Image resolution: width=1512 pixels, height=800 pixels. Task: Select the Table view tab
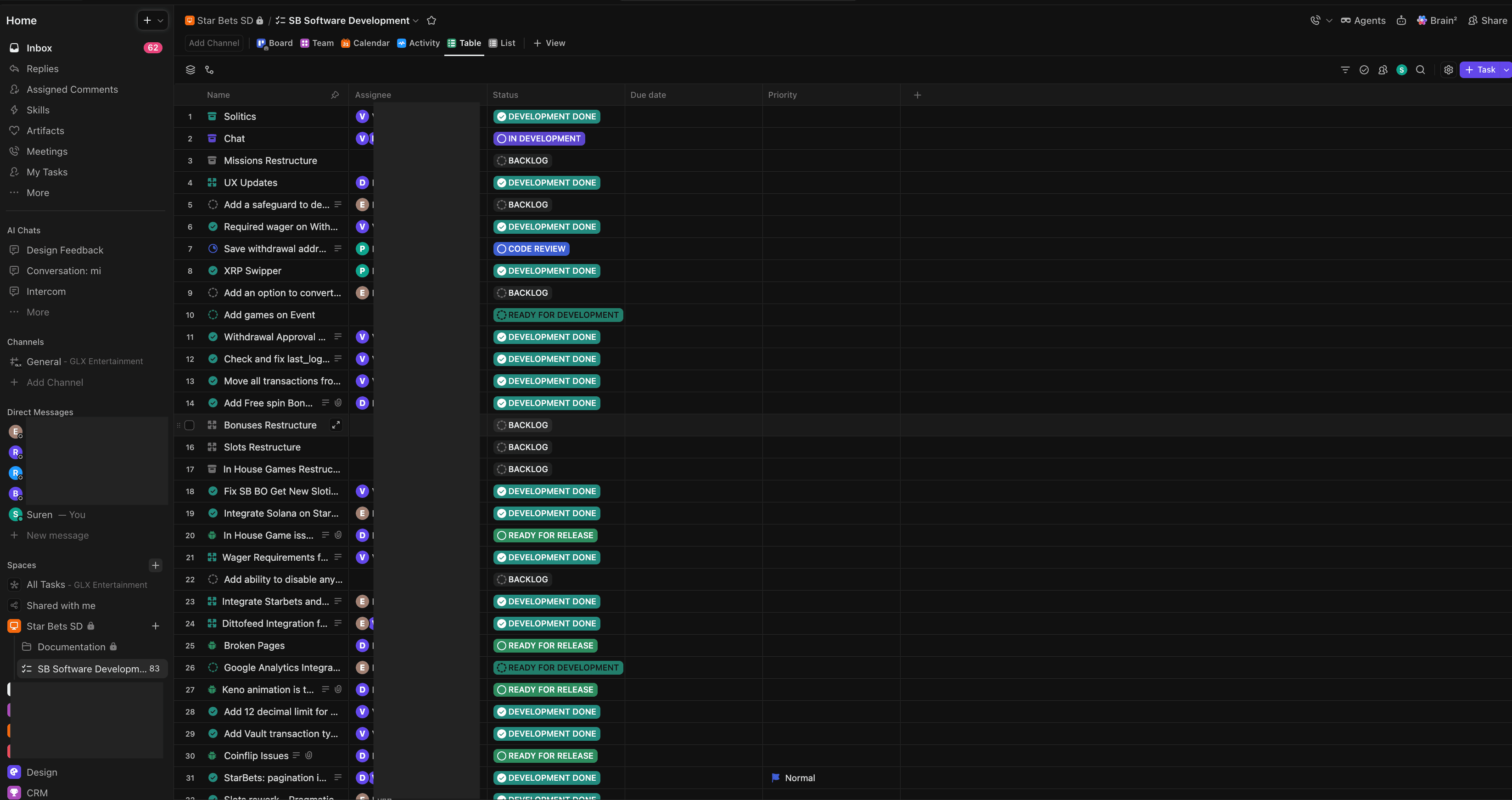[464, 43]
